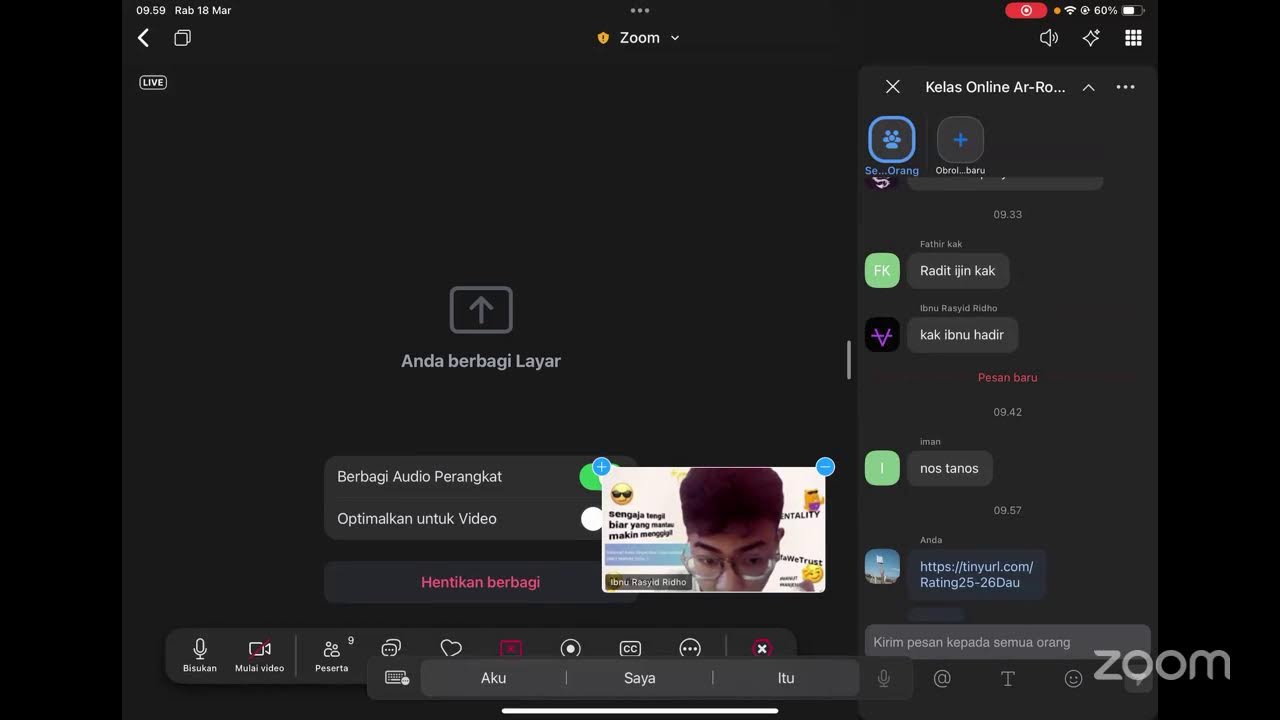Tap the red X end meeting button
The width and height of the screenshot is (1280, 720).
point(762,649)
